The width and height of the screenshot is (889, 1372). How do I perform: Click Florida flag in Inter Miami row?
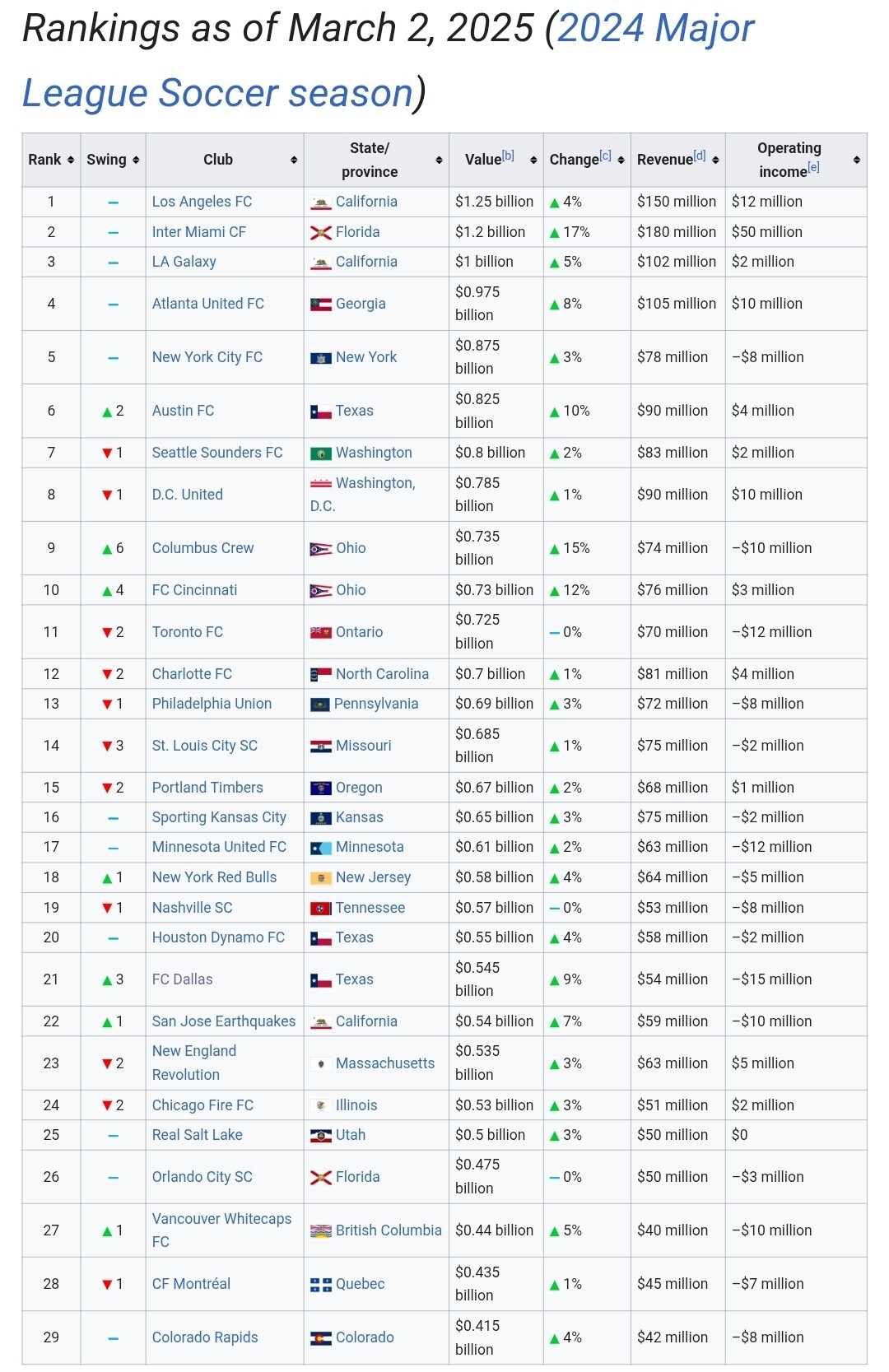click(x=321, y=233)
